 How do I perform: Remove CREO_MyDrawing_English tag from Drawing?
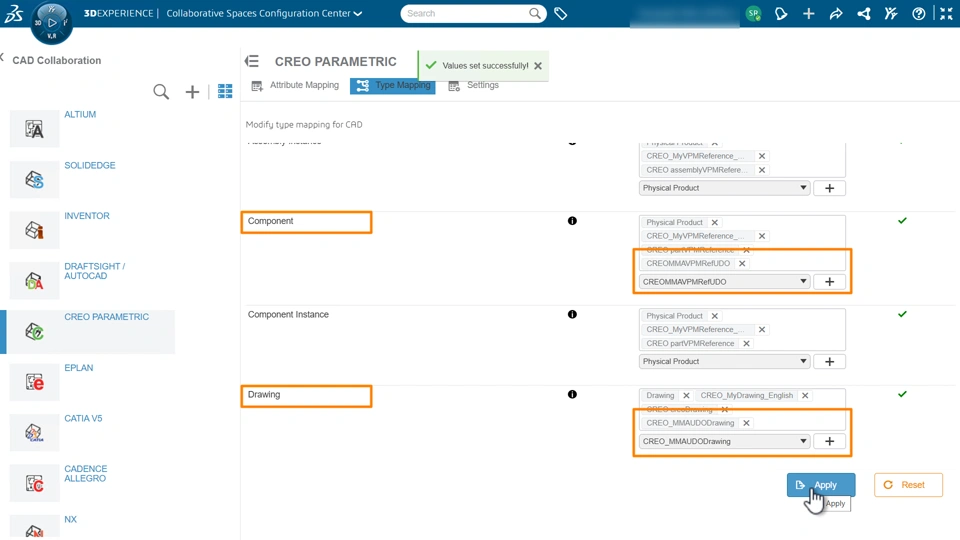tap(805, 396)
